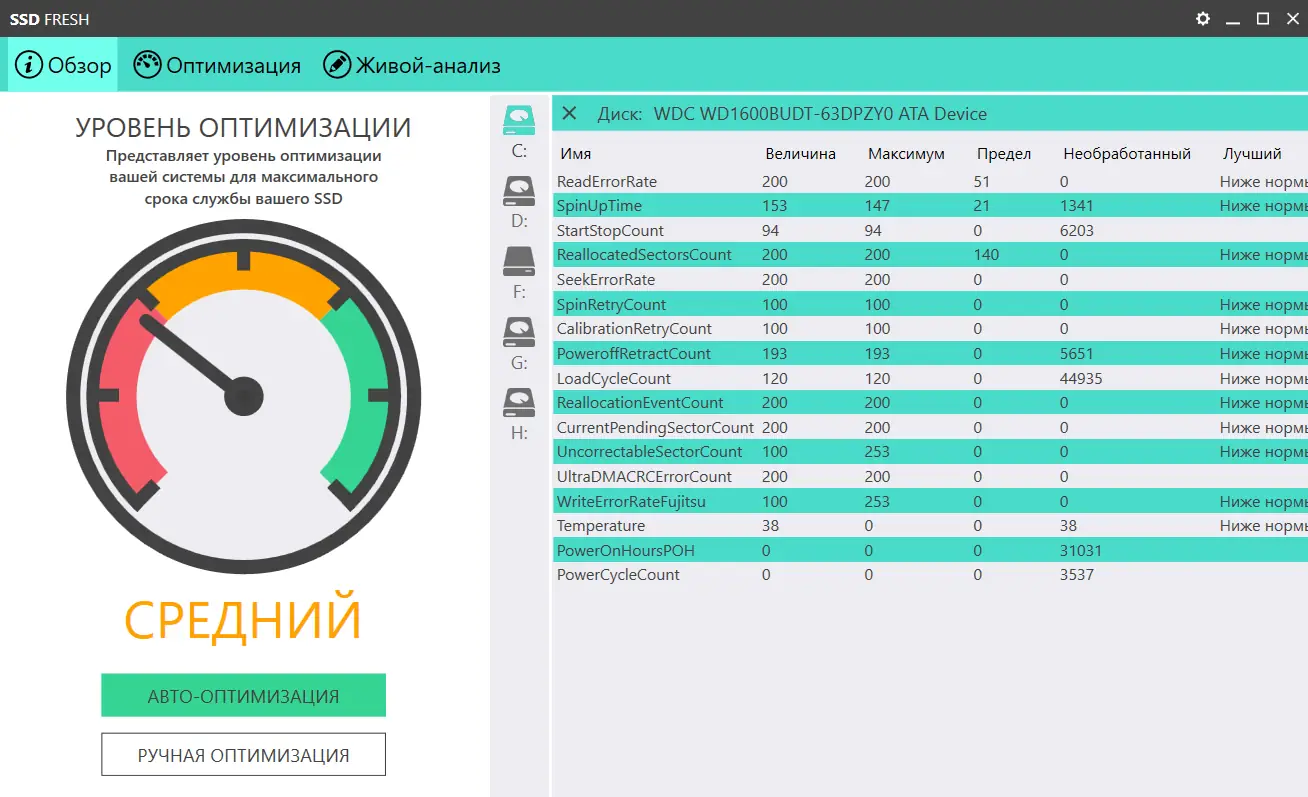Viewport: 1308px width, 797px height.
Task: Switch to the Обзор tab
Action: tap(63, 65)
